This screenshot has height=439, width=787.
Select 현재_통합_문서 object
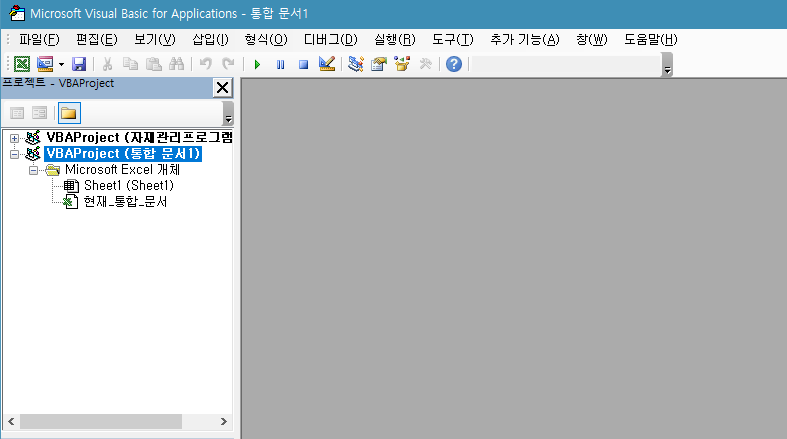tap(125, 202)
